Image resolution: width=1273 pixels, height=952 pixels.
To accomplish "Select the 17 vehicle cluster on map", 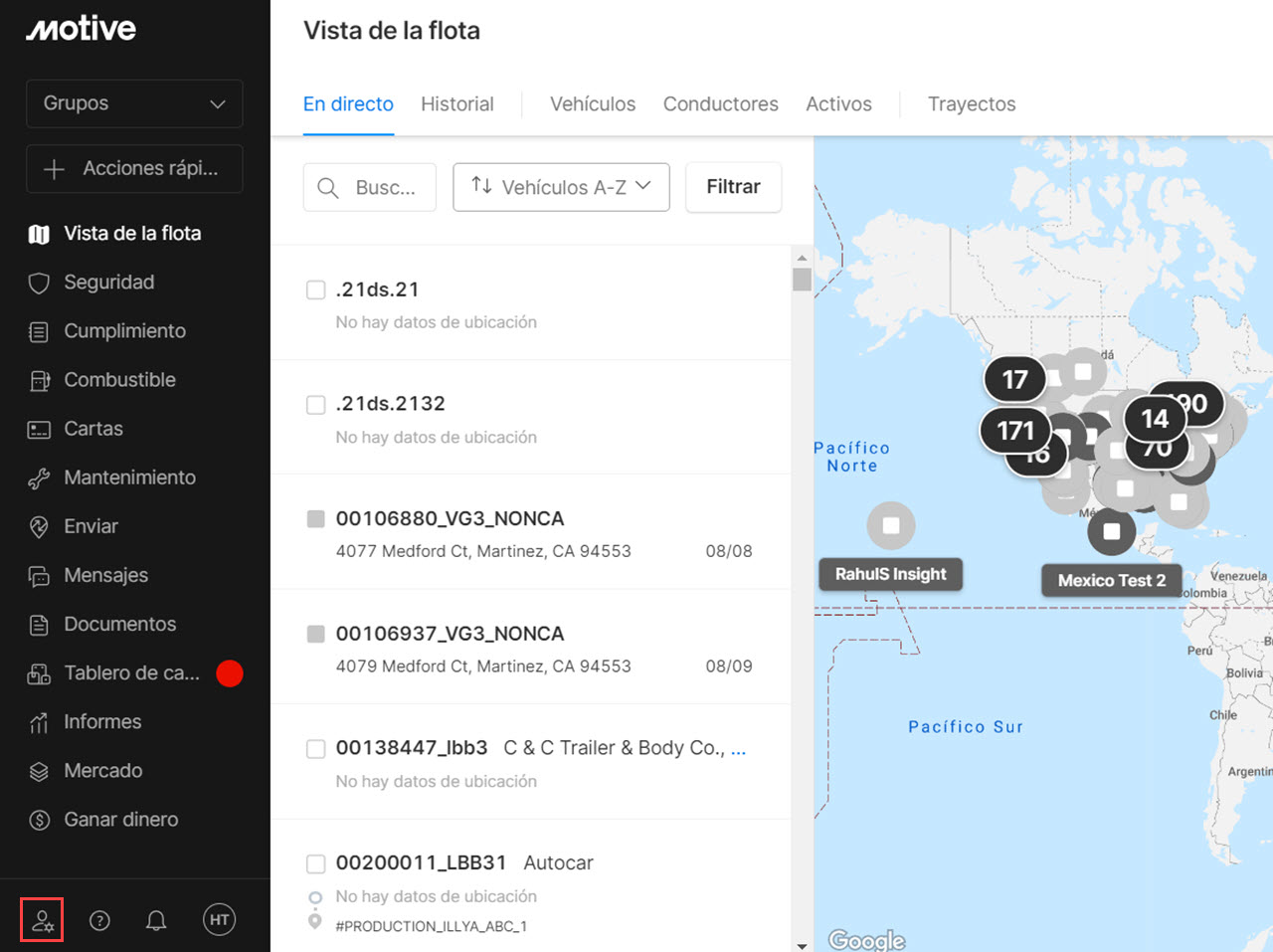I will tap(1014, 379).
